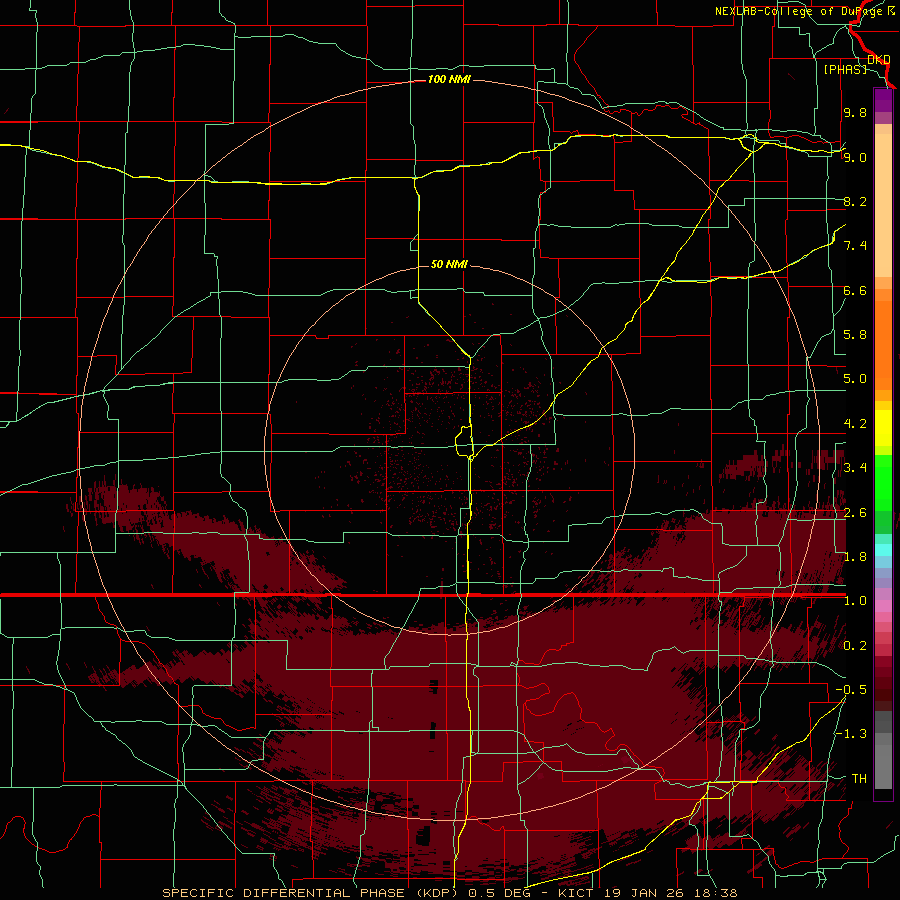Select the 8.2 scale label
Image resolution: width=900 pixels, height=900 pixels.
pyautogui.click(x=855, y=201)
